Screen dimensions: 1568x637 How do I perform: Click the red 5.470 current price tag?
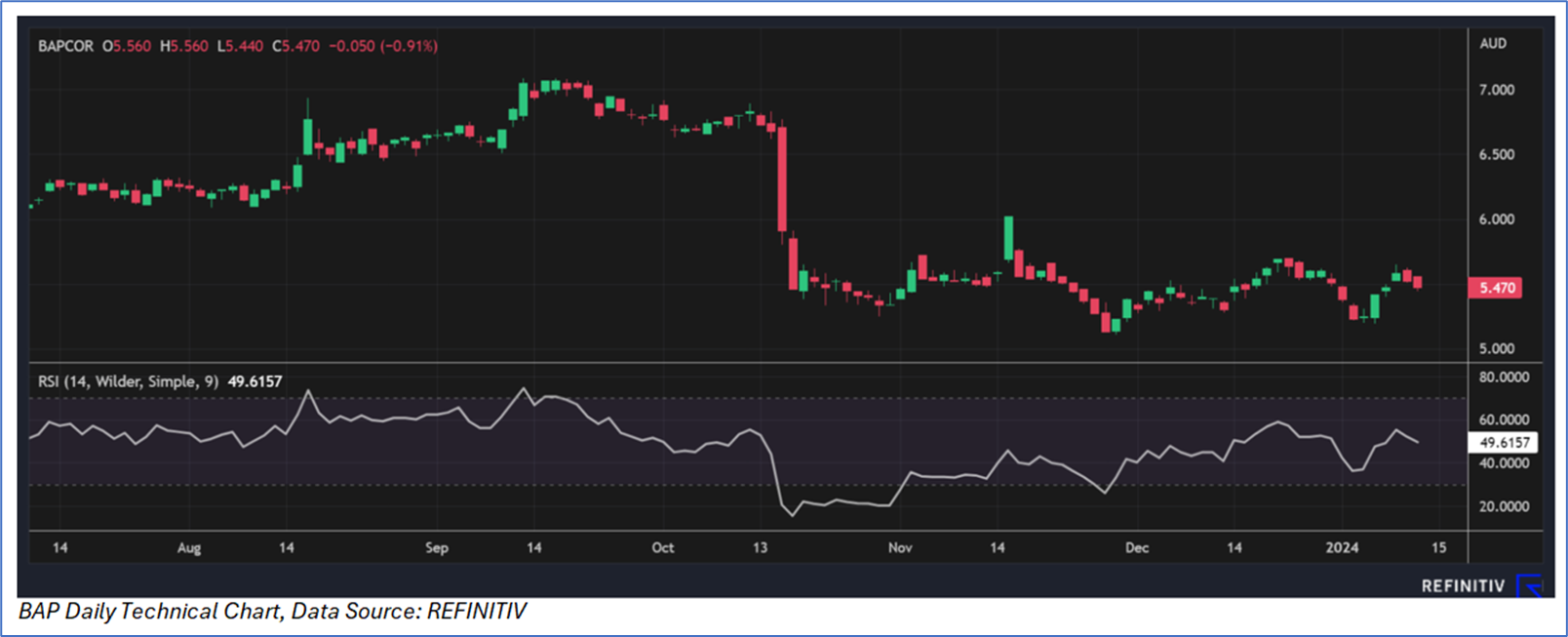click(1496, 288)
